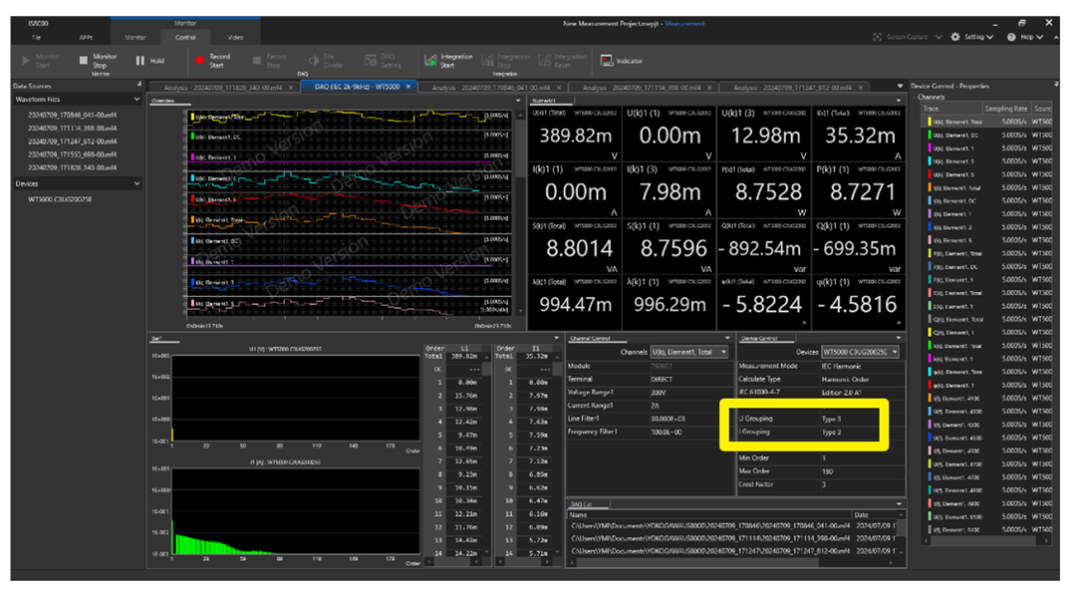This screenshot has height=592, width=1080.
Task: Select waveform file 20240709_171828_343-00.mf4
Action: tap(72, 167)
